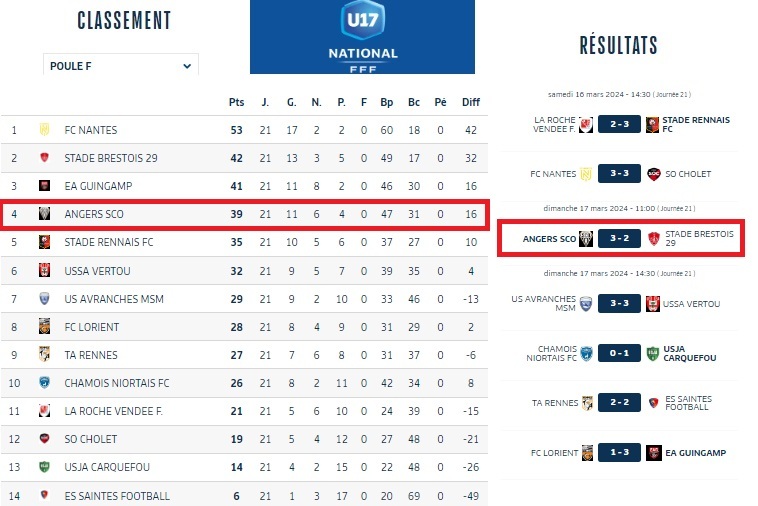Click the EA Guingamp crest in standings
The image size is (758, 506).
point(44,186)
